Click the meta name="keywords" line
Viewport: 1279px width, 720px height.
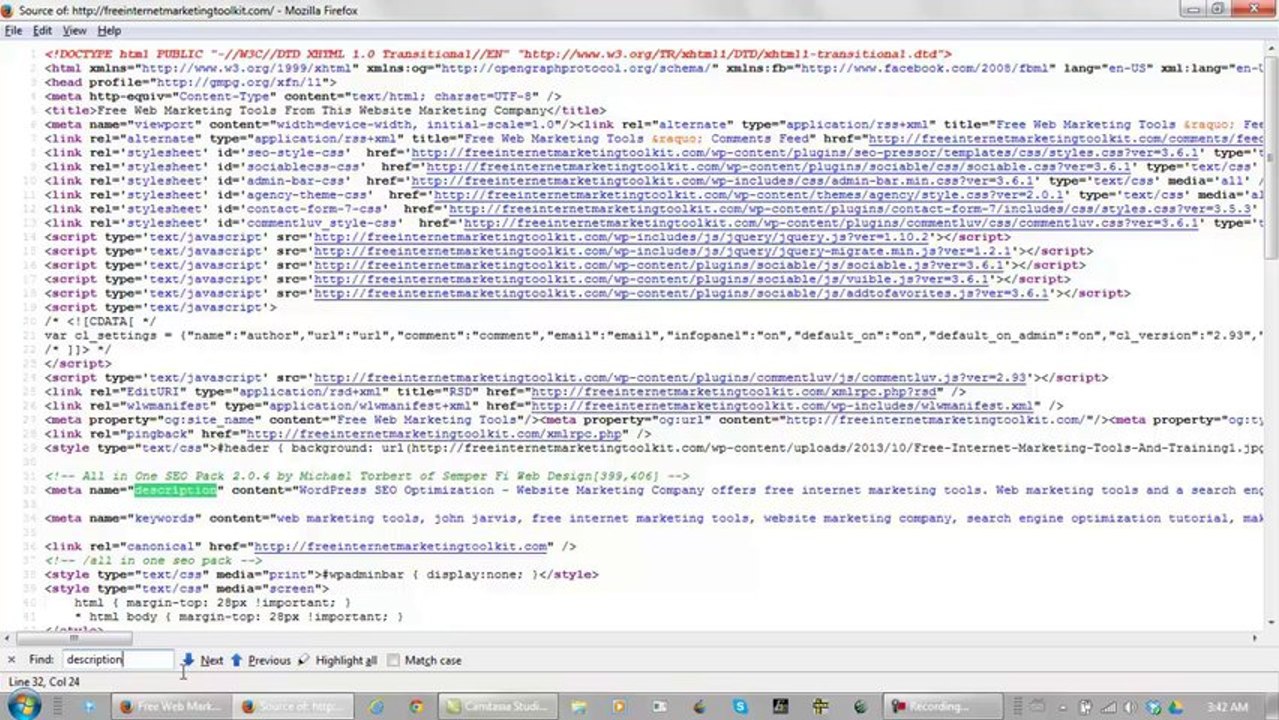654,518
